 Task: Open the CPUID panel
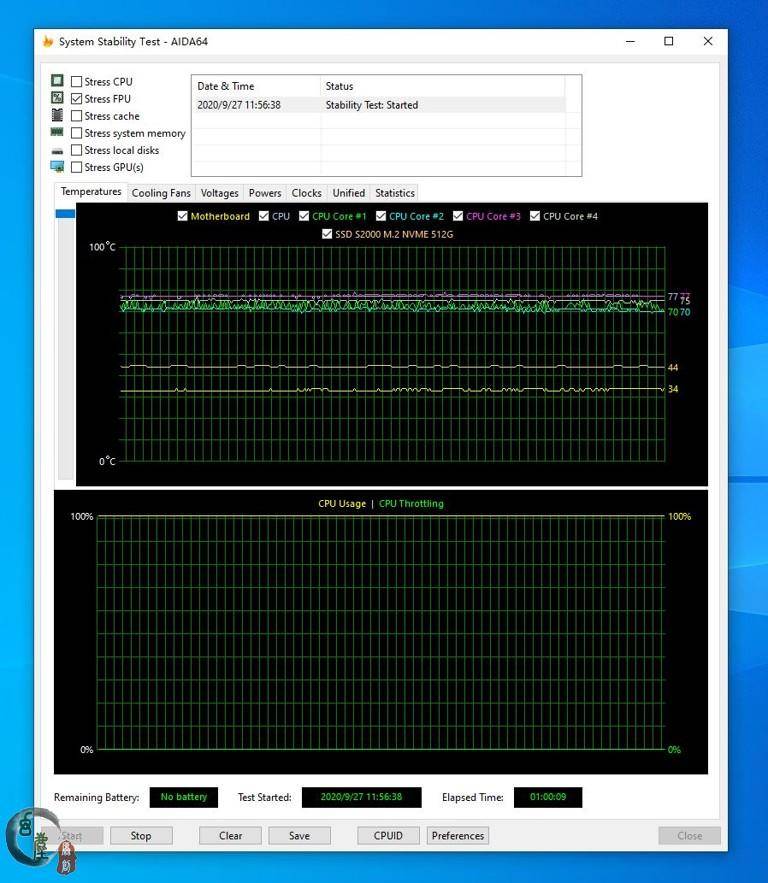click(389, 836)
